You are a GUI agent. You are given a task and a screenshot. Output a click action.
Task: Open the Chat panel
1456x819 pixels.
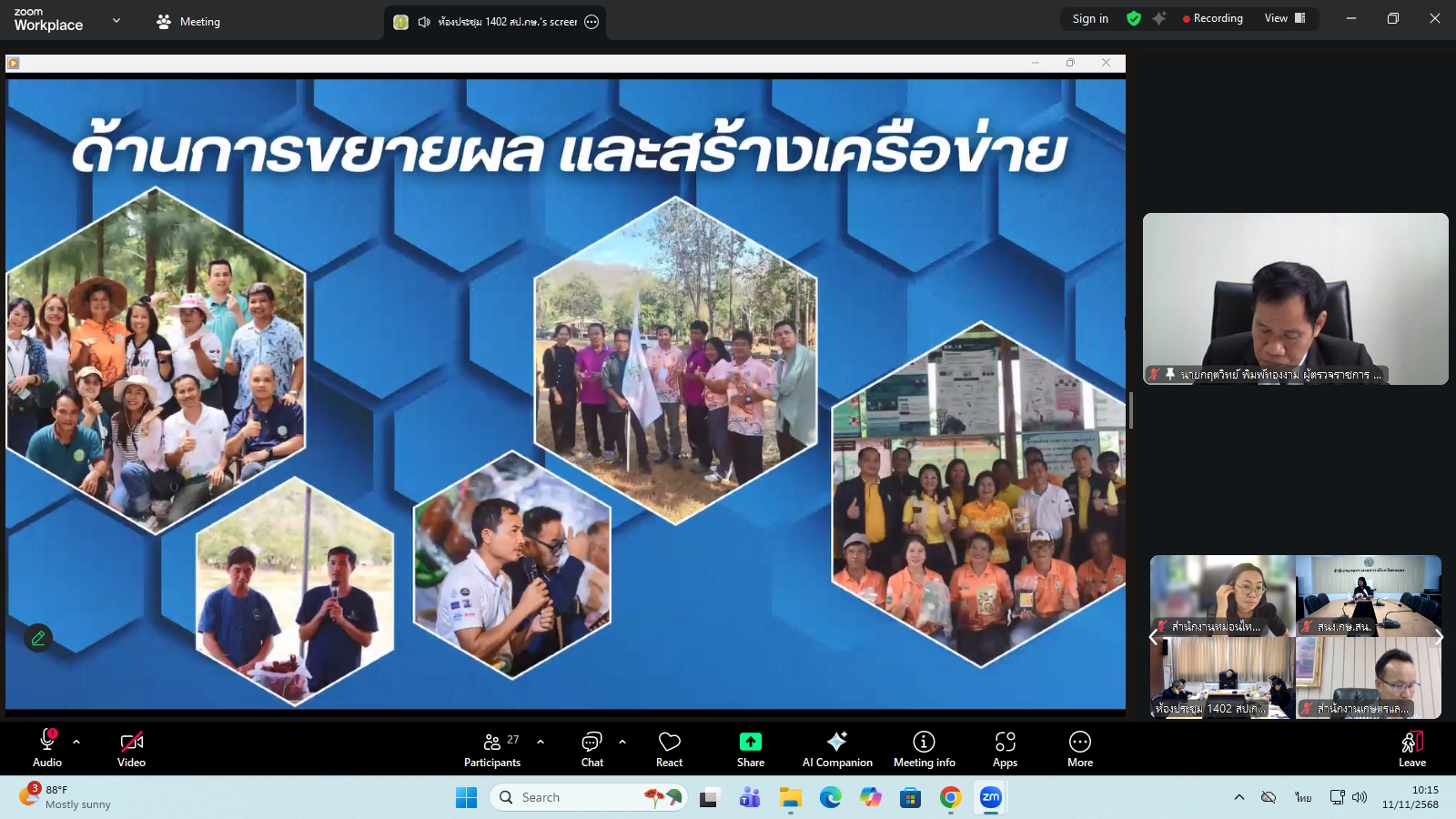click(591, 748)
